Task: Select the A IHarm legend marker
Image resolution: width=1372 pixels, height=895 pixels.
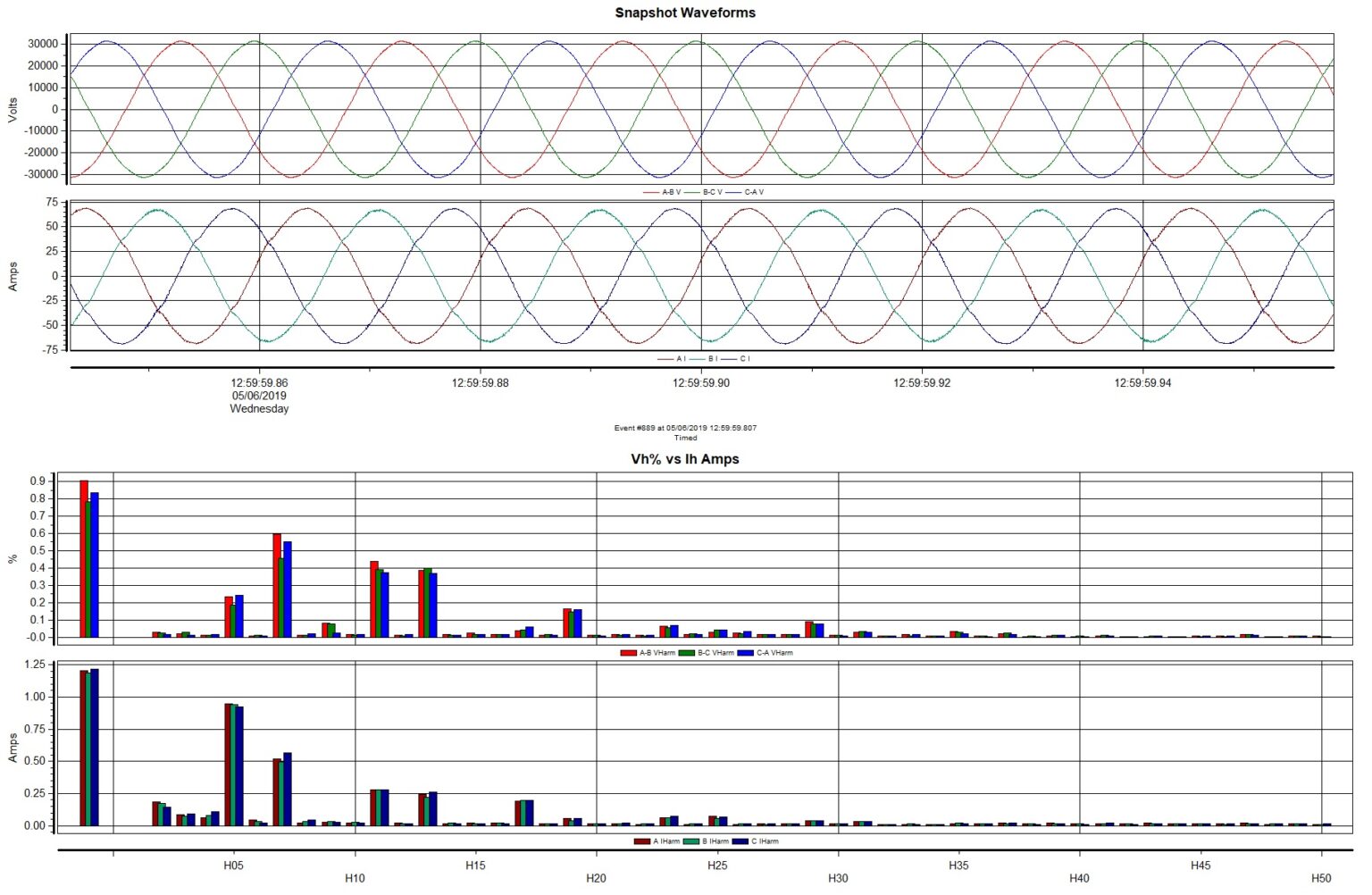Action: 642,841
